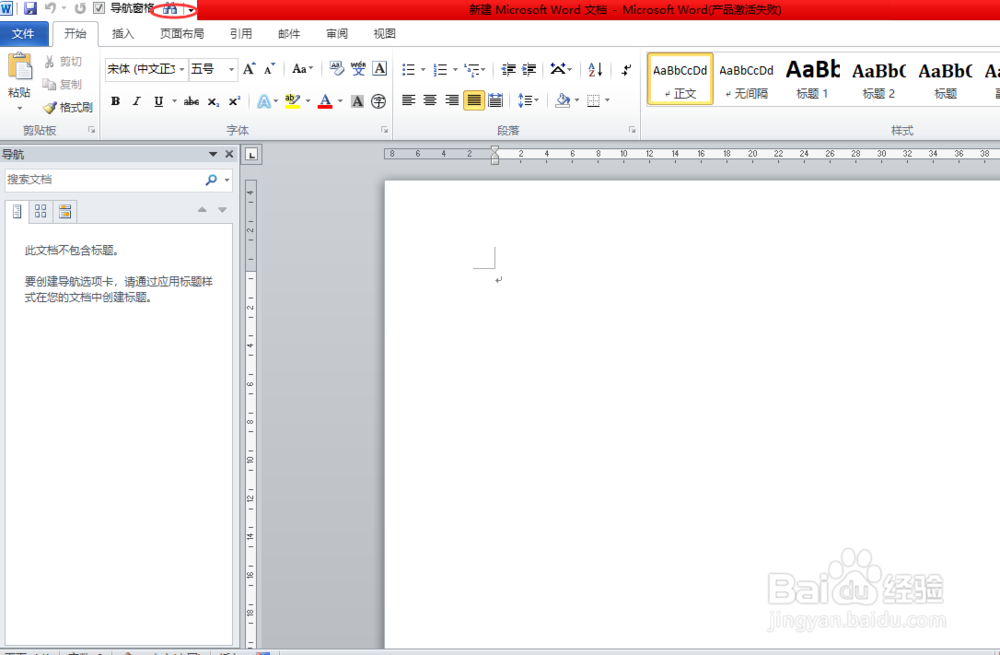Image resolution: width=1000 pixels, height=655 pixels.
Task: Toggle subscript formatting
Action: click(214, 101)
